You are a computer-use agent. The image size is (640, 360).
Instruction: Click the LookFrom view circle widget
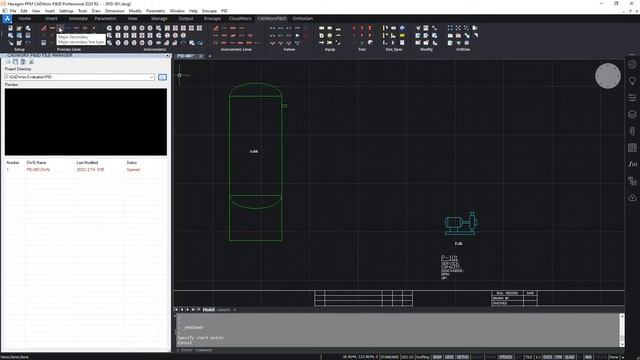(608, 76)
